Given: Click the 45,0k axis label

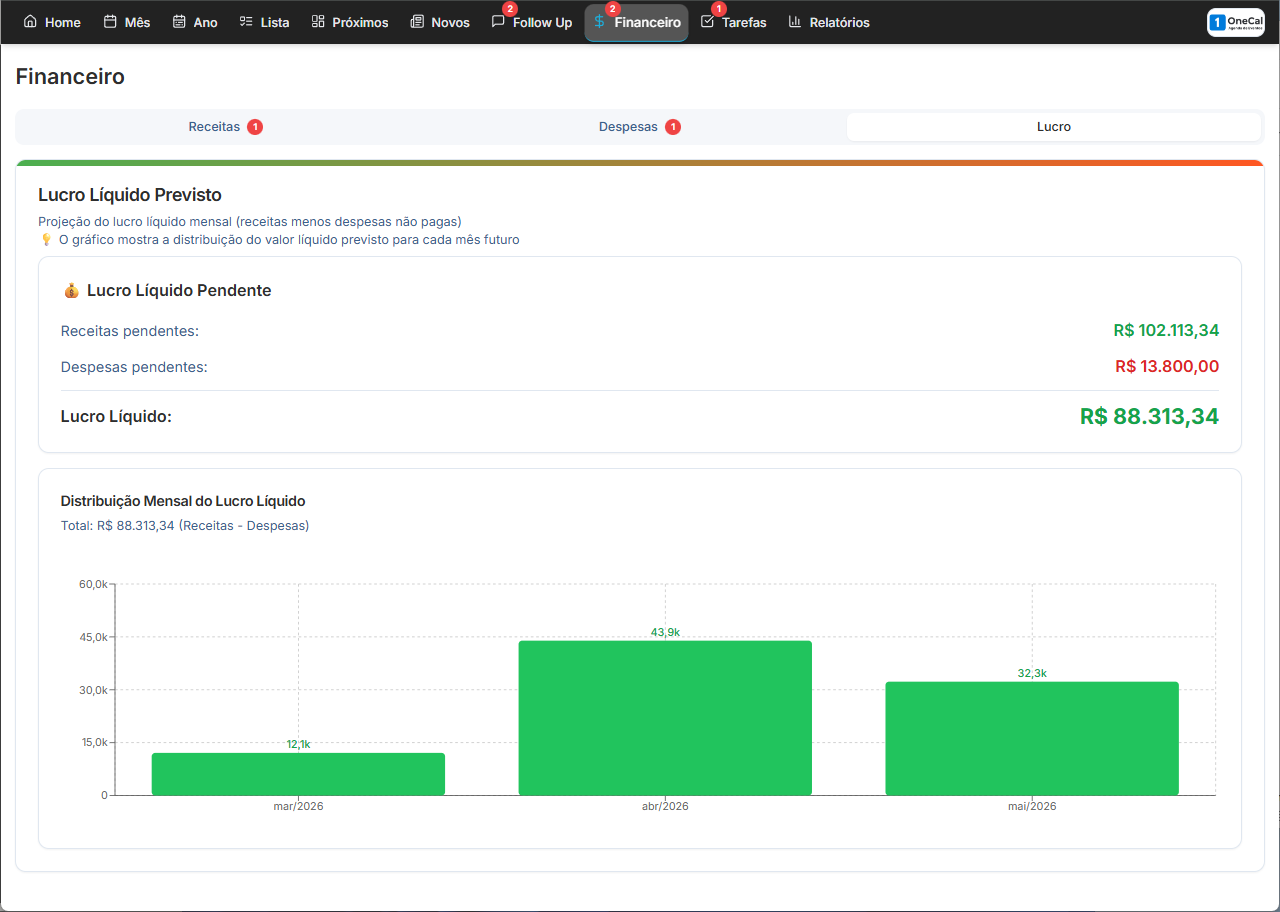Looking at the screenshot, I should [93, 637].
